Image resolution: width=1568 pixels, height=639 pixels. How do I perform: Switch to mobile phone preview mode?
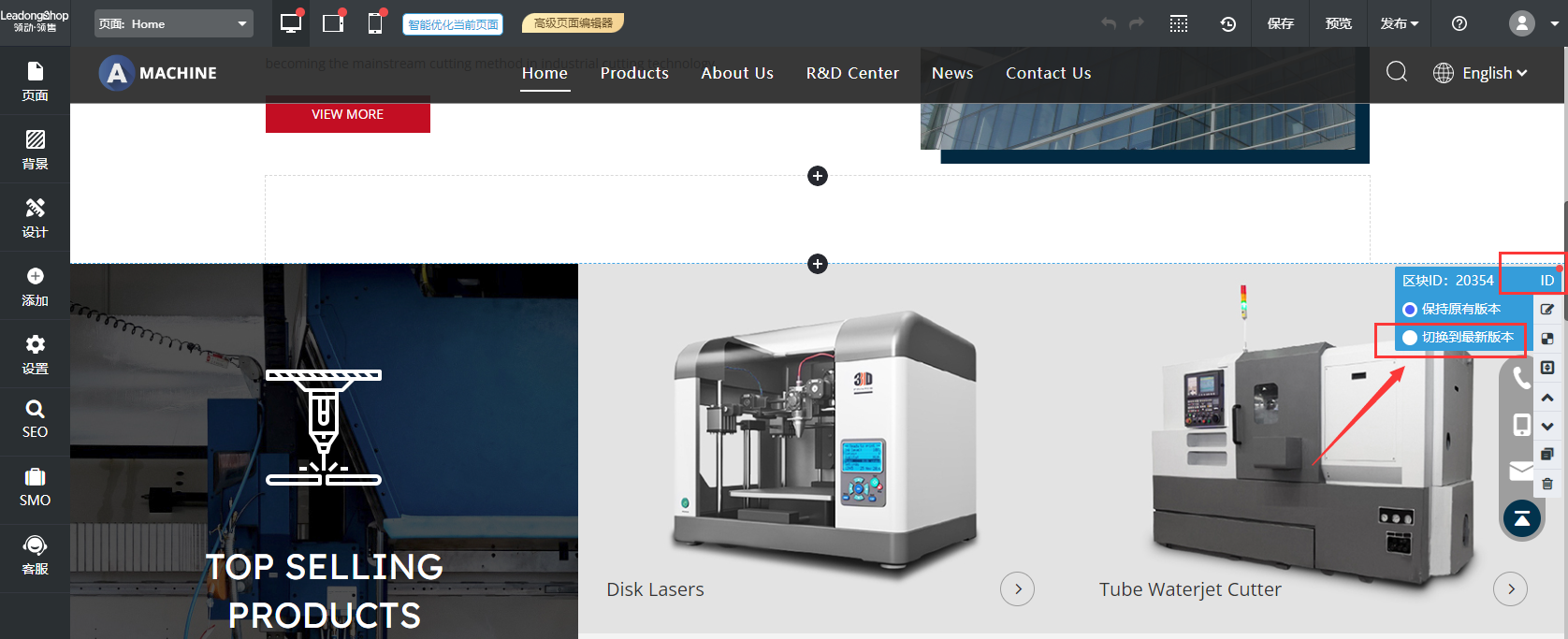375,23
